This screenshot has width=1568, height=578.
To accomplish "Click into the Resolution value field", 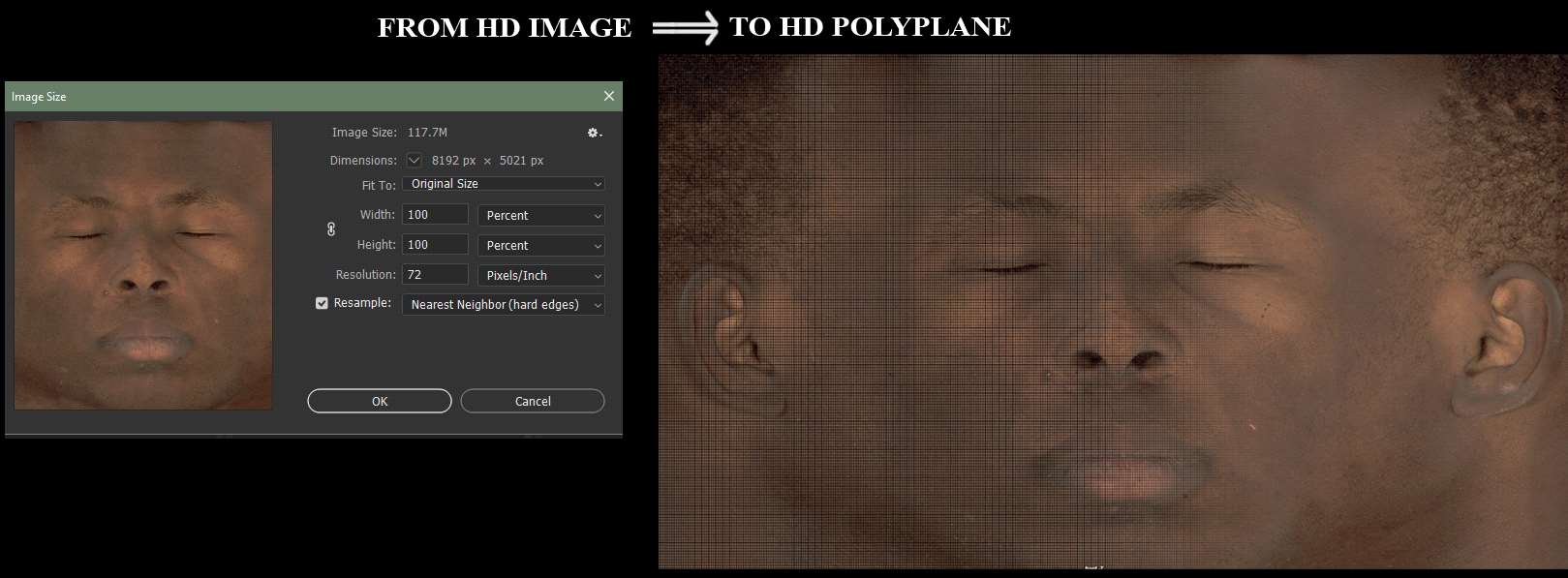I will point(435,275).
